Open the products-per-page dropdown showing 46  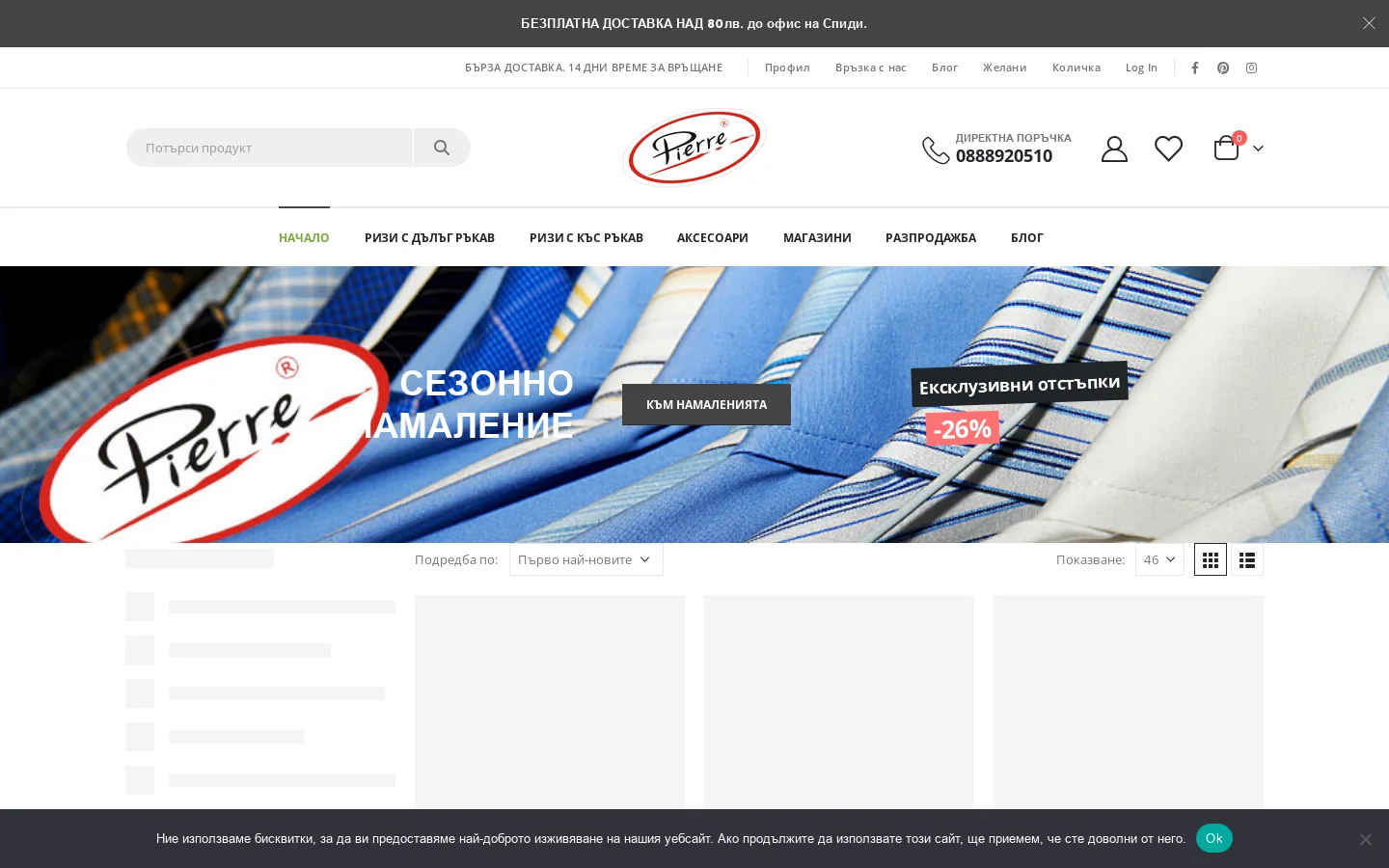(1159, 559)
